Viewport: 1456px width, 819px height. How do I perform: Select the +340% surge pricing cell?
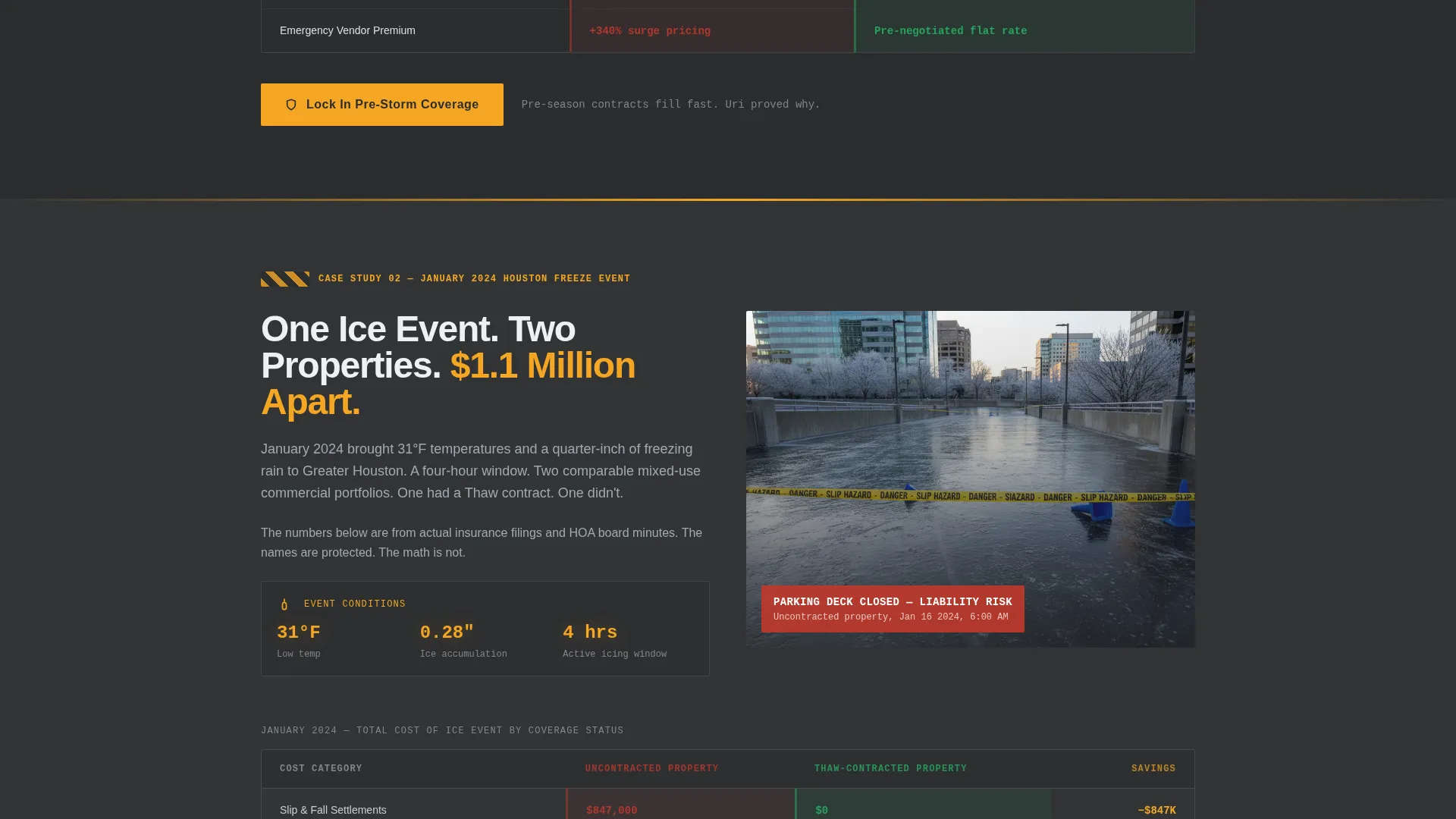[x=650, y=31]
